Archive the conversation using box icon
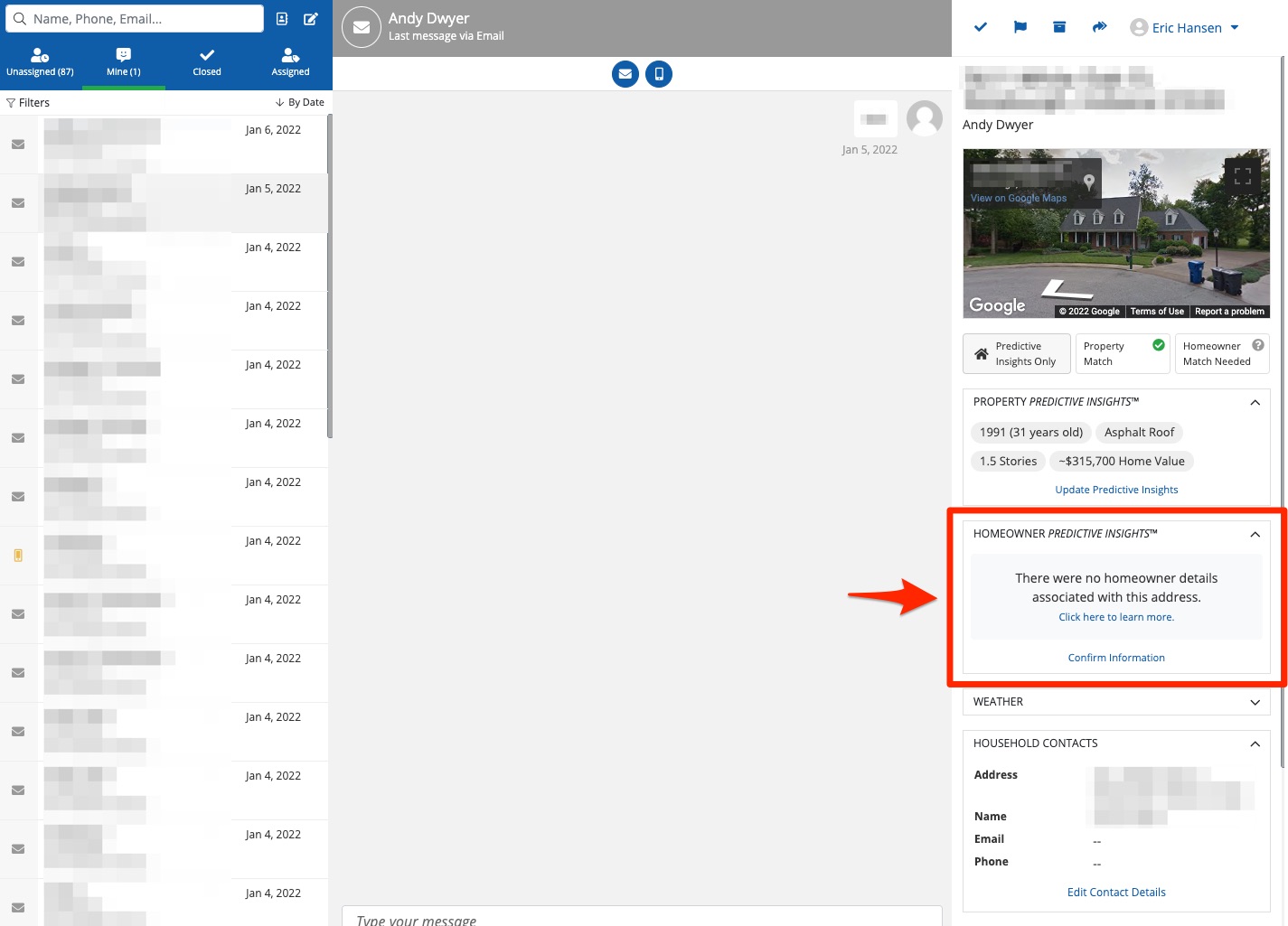Viewport: 1288px width, 926px height. pyautogui.click(x=1059, y=27)
